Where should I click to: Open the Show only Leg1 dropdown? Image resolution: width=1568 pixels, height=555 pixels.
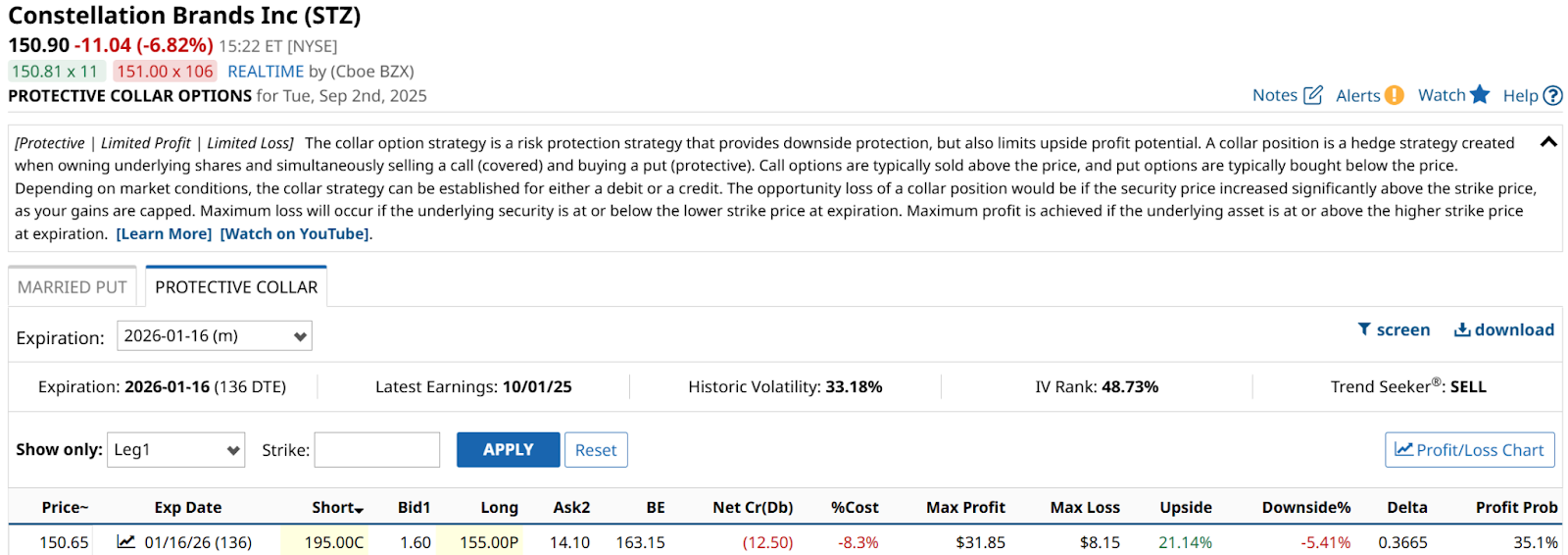click(176, 450)
